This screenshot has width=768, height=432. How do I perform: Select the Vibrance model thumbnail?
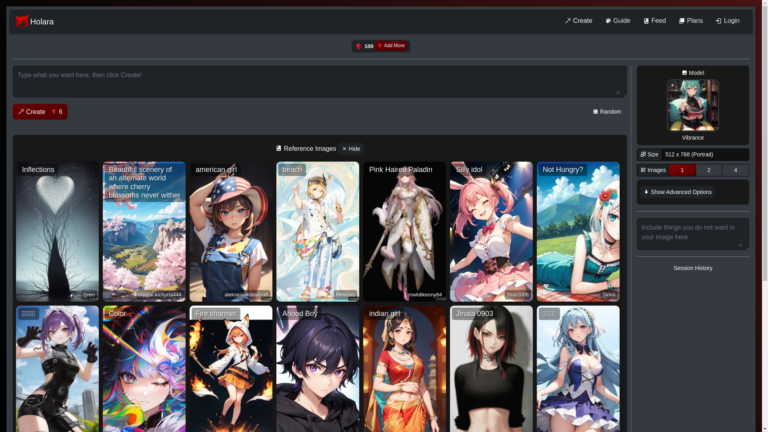point(693,105)
